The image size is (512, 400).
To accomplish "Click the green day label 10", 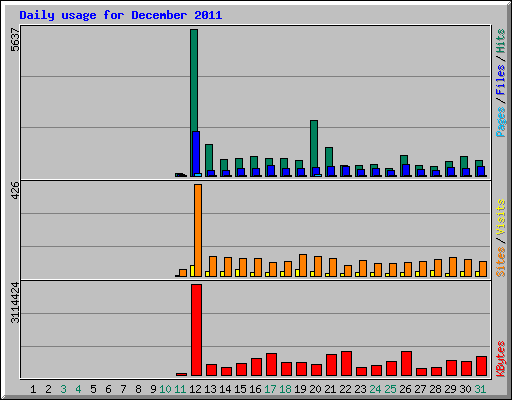I will click(165, 389).
